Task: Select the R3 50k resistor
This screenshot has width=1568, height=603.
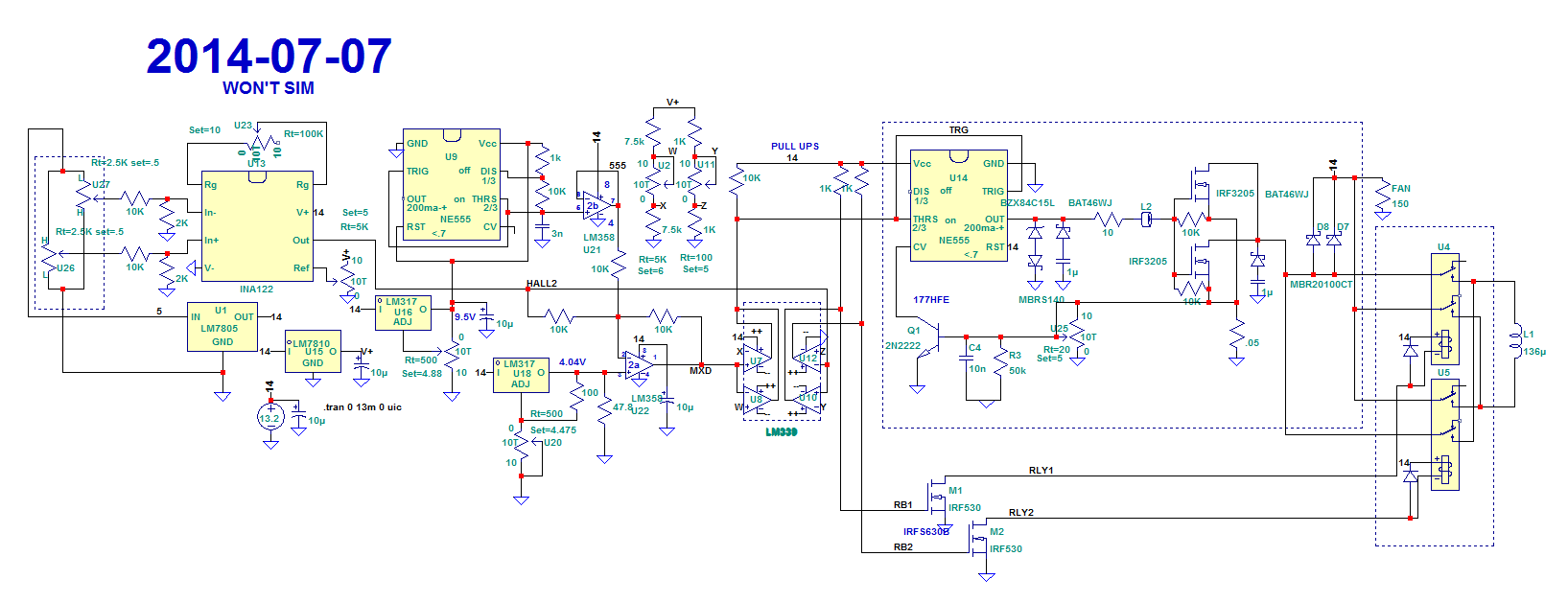Action: click(1001, 362)
